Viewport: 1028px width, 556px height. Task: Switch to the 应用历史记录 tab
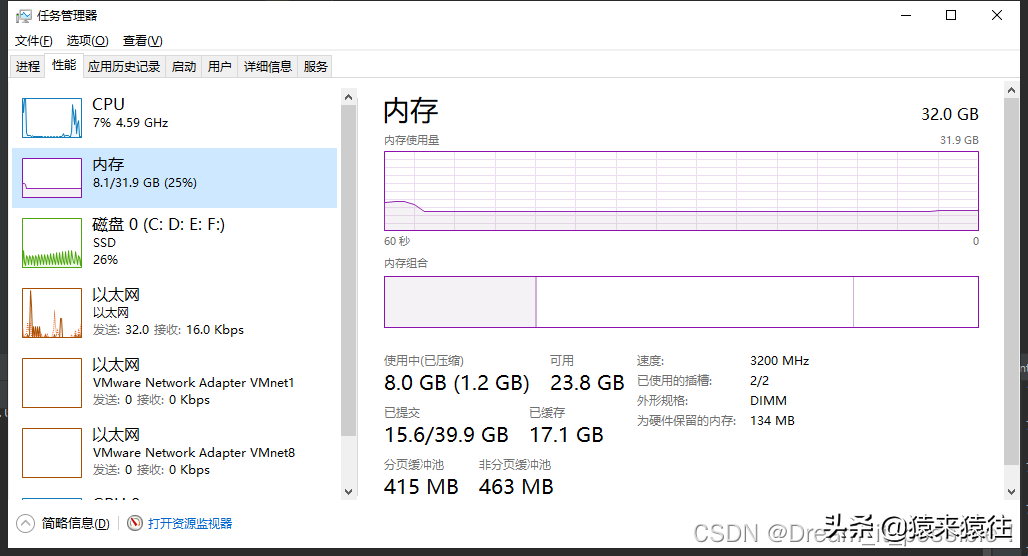point(124,67)
